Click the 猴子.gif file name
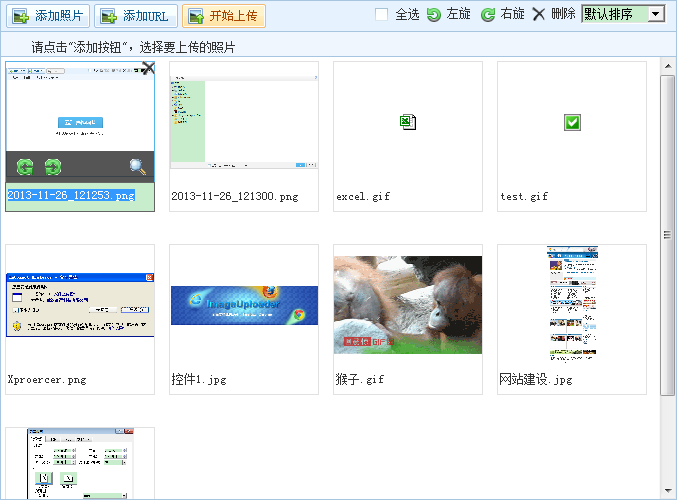This screenshot has height=500, width=677. (360, 380)
